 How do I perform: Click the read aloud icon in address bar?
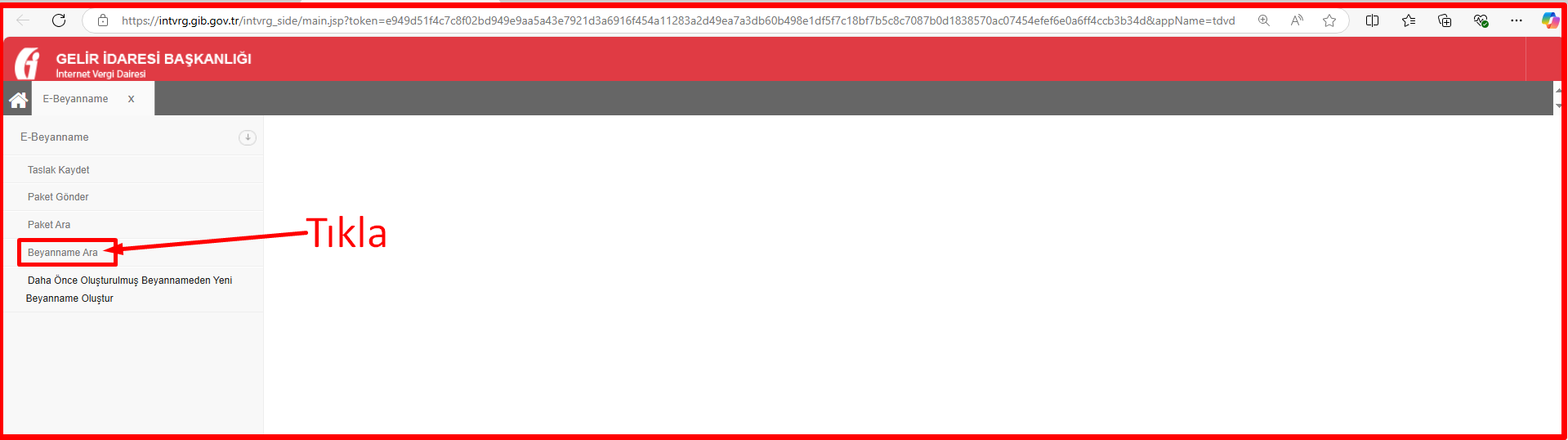point(1297,20)
